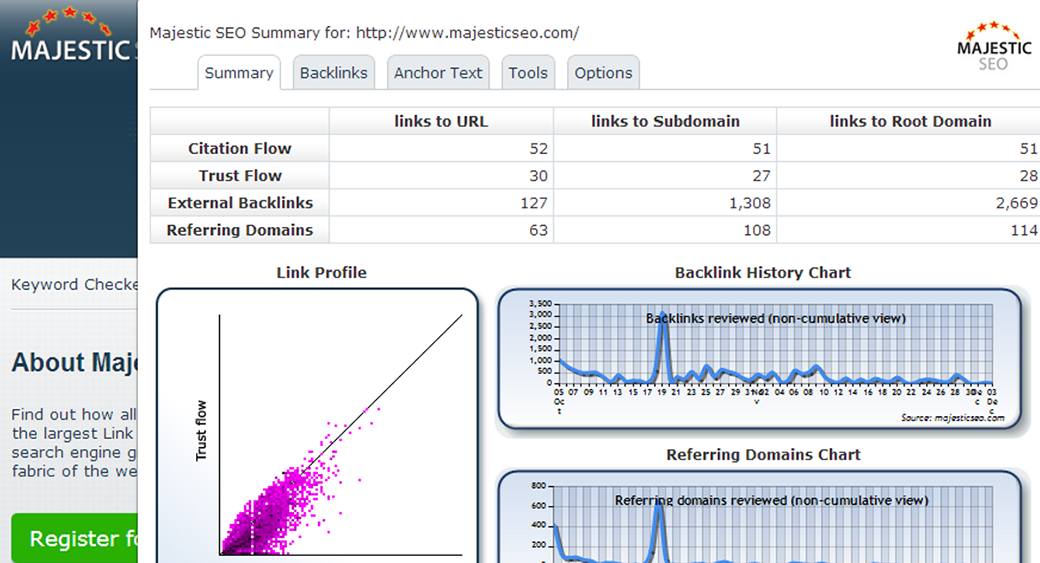Click the Majestic logo in the left header
Image resolution: width=1040 pixels, height=563 pixels.
(70, 40)
